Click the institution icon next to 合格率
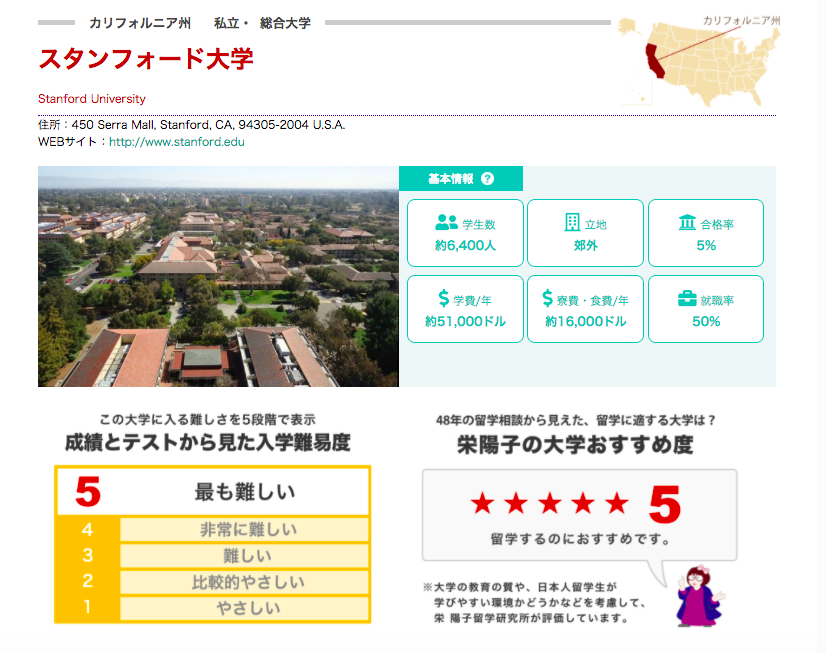Screen dimensions: 826x653 pos(687,222)
